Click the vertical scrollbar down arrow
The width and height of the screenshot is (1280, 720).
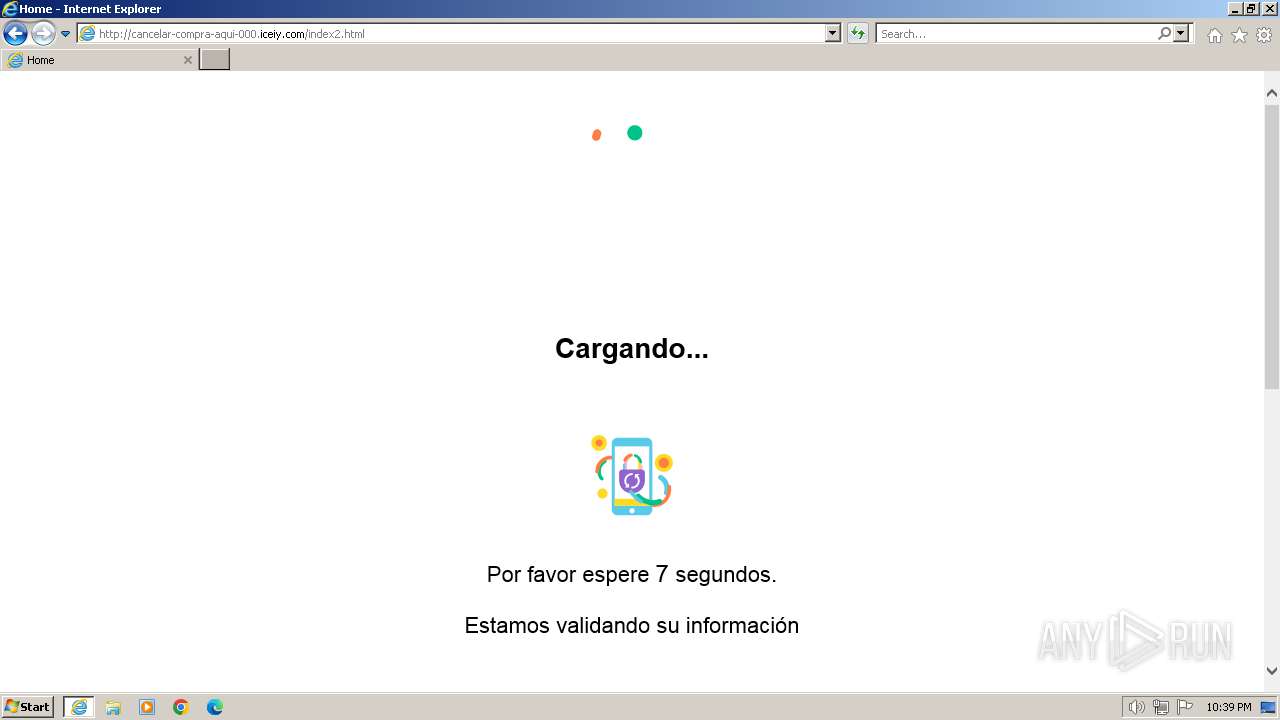(x=1272, y=671)
